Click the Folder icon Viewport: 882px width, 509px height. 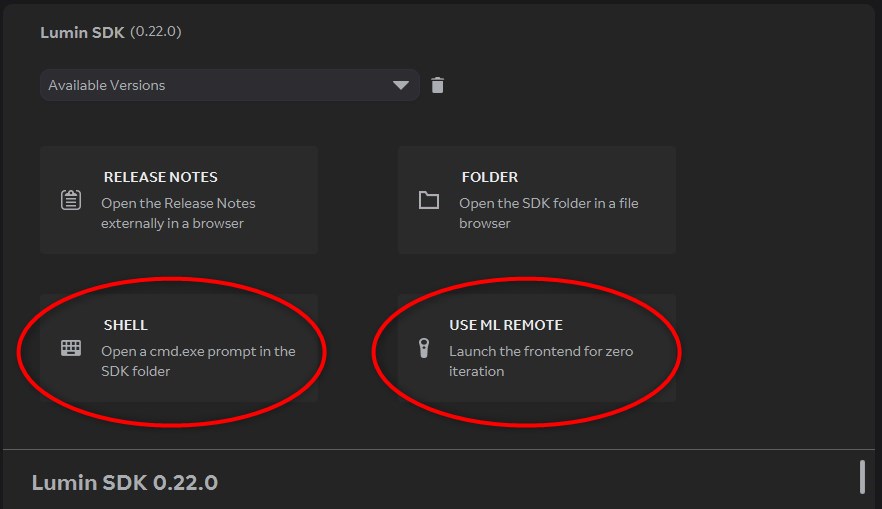[x=429, y=200]
